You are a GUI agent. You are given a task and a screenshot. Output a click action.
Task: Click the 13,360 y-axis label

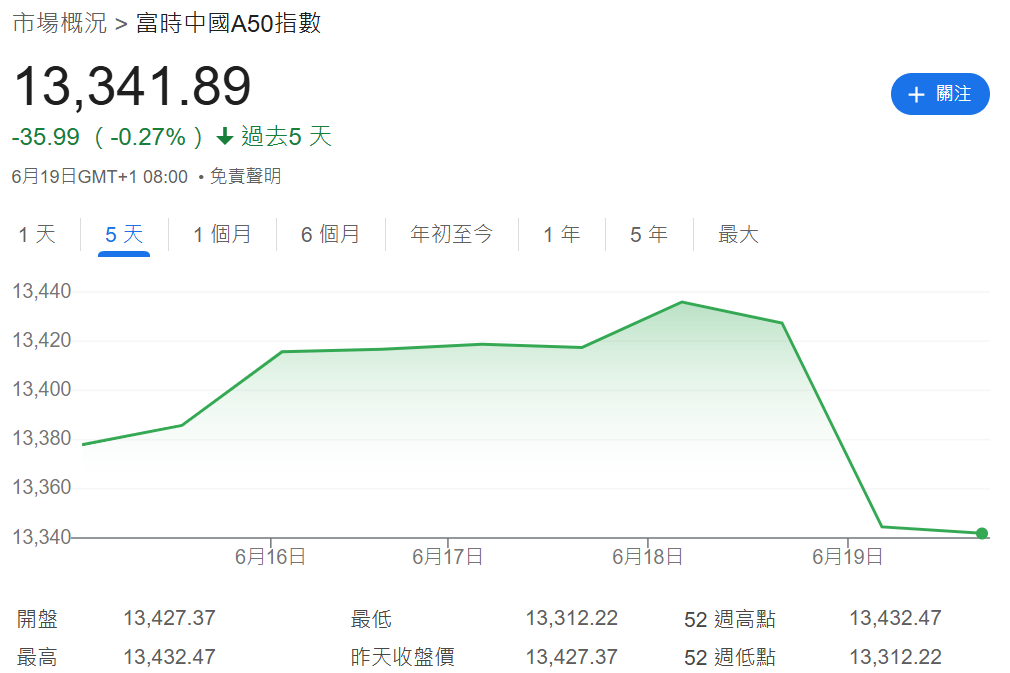[x=42, y=487]
